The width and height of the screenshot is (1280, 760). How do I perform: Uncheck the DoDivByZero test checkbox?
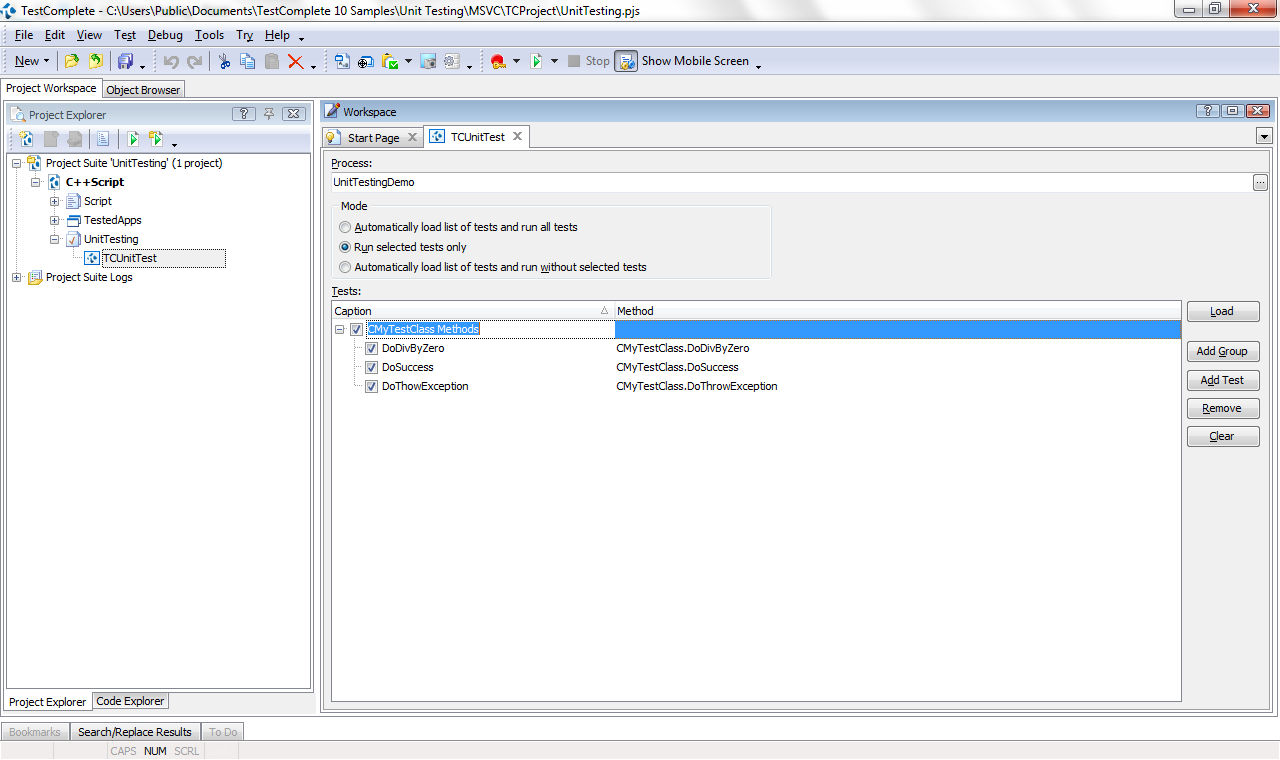pyautogui.click(x=371, y=348)
